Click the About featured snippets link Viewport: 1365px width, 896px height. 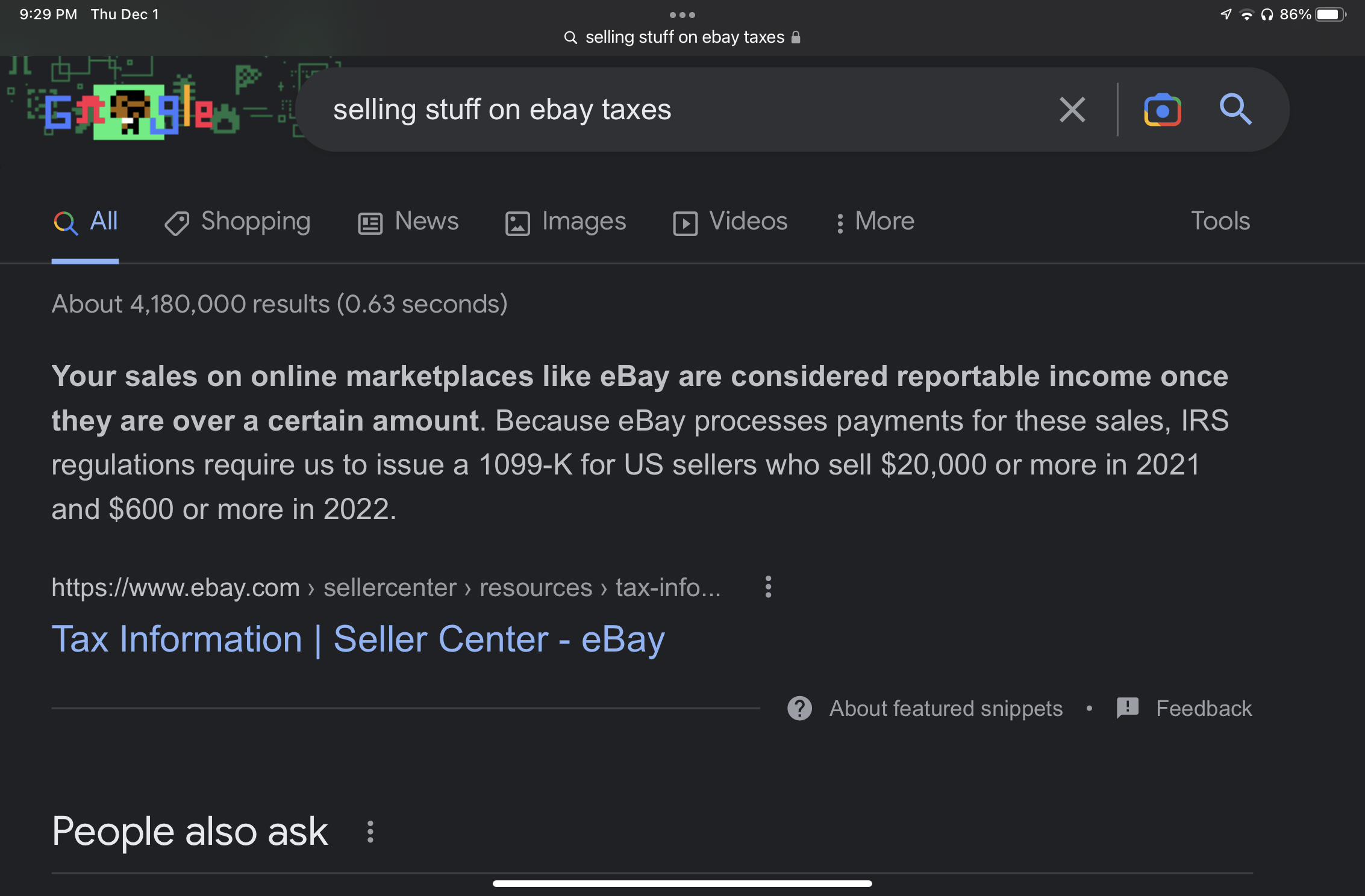tap(946, 709)
